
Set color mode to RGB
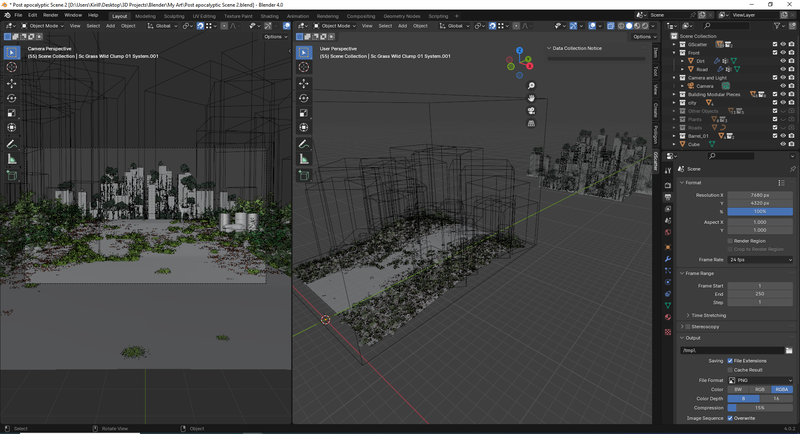coord(759,389)
